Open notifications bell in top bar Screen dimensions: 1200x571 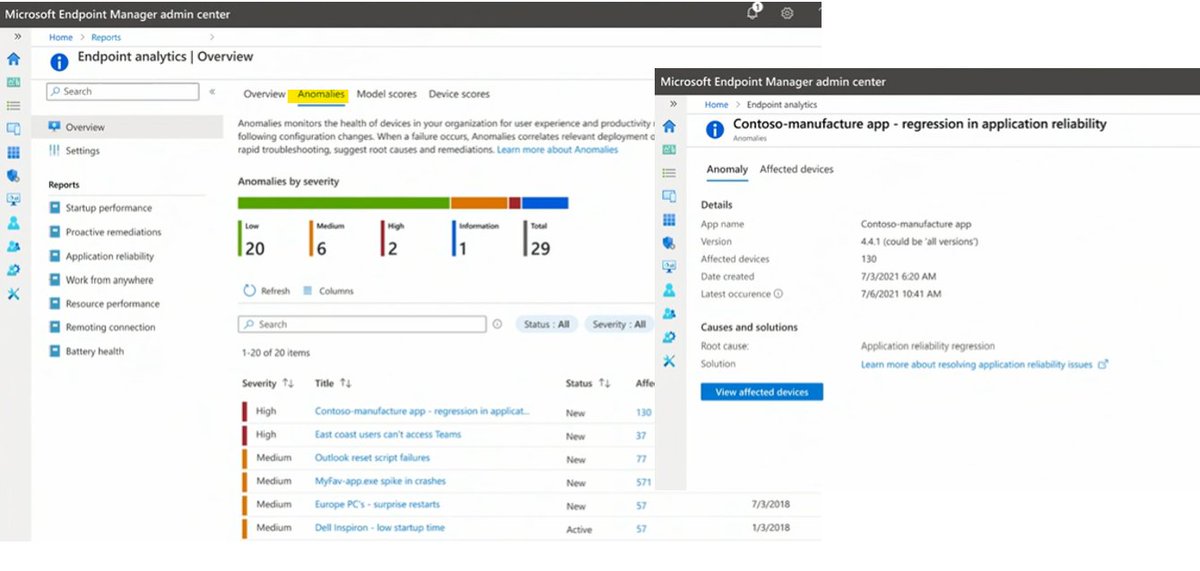click(x=753, y=13)
